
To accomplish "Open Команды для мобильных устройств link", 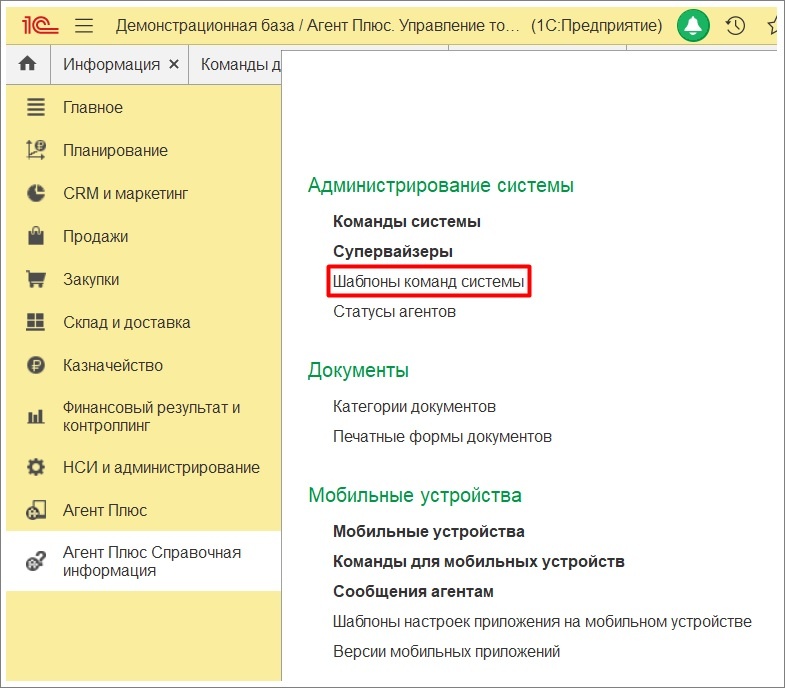I will [x=479, y=561].
